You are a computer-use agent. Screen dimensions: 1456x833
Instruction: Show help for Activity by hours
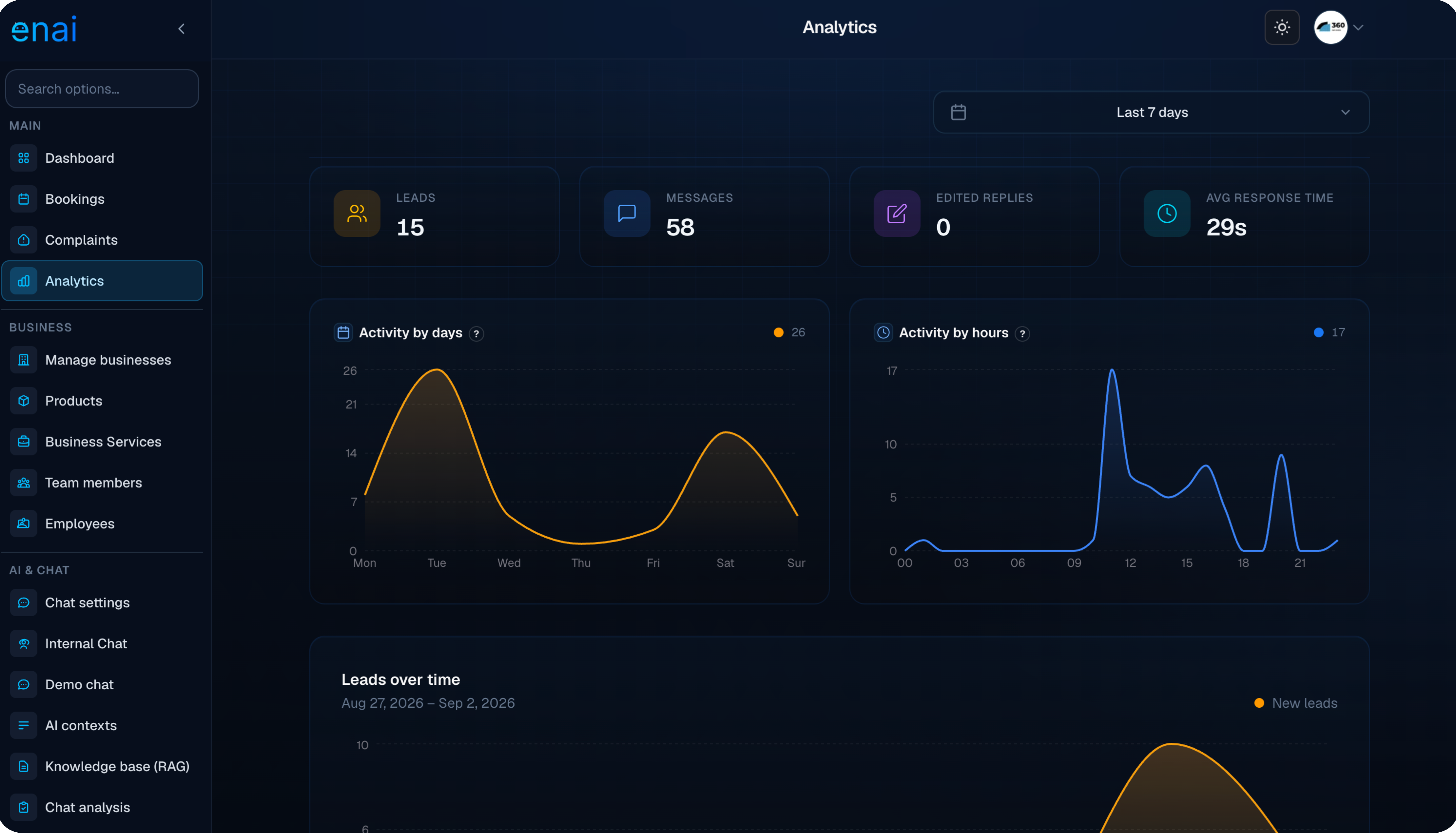pos(1022,334)
